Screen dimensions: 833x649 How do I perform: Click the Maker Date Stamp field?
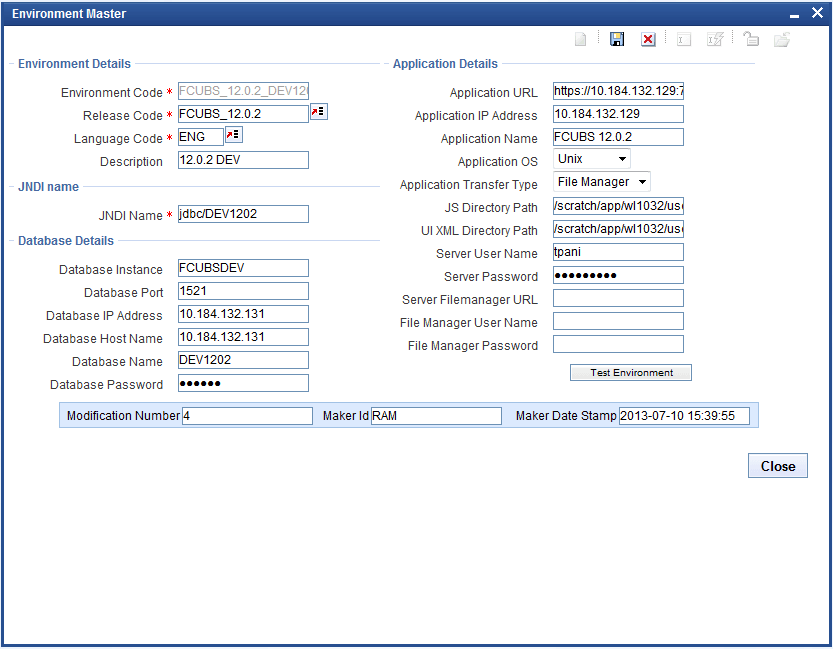[684, 416]
